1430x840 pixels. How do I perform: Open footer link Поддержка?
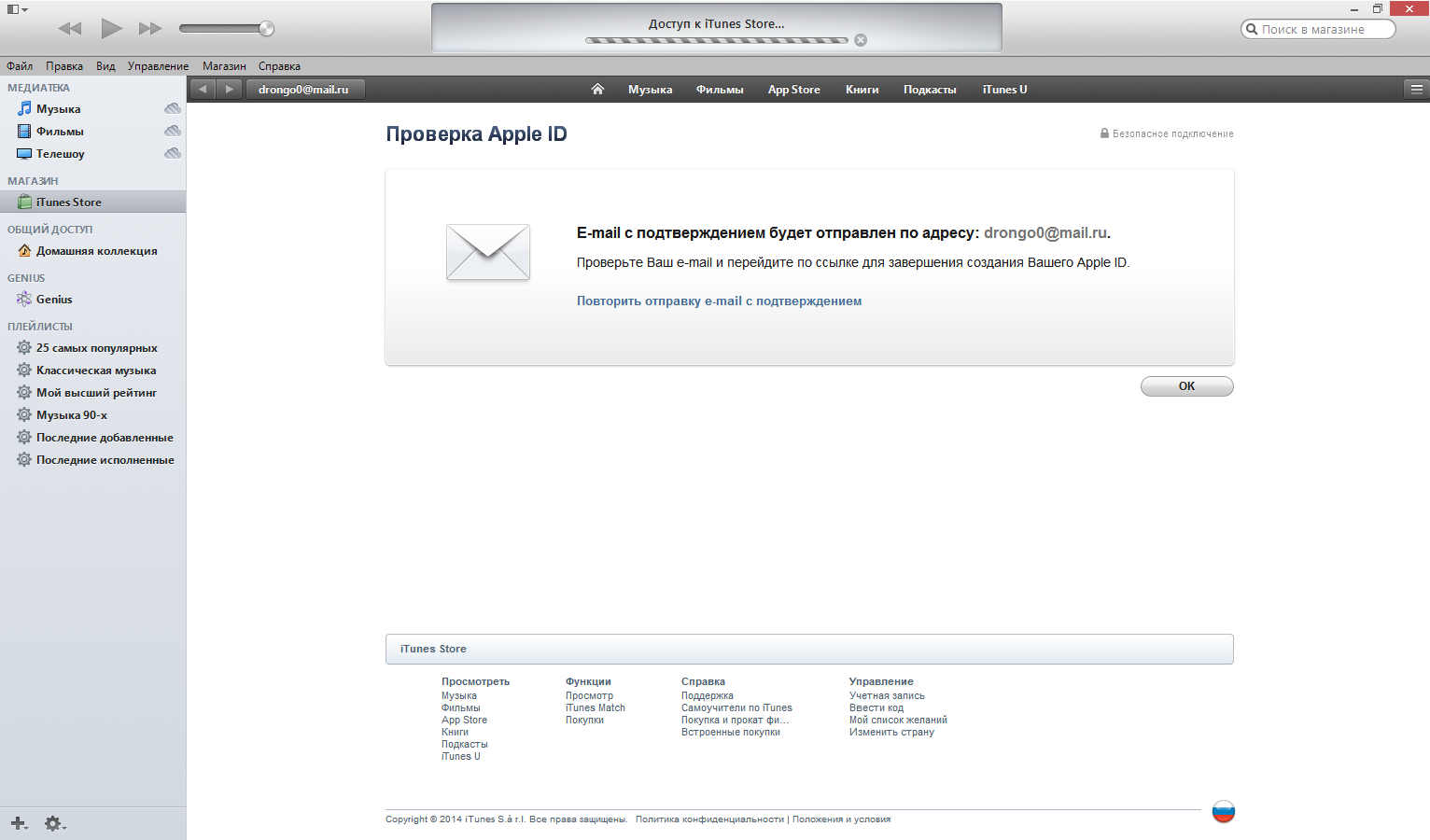pos(707,696)
